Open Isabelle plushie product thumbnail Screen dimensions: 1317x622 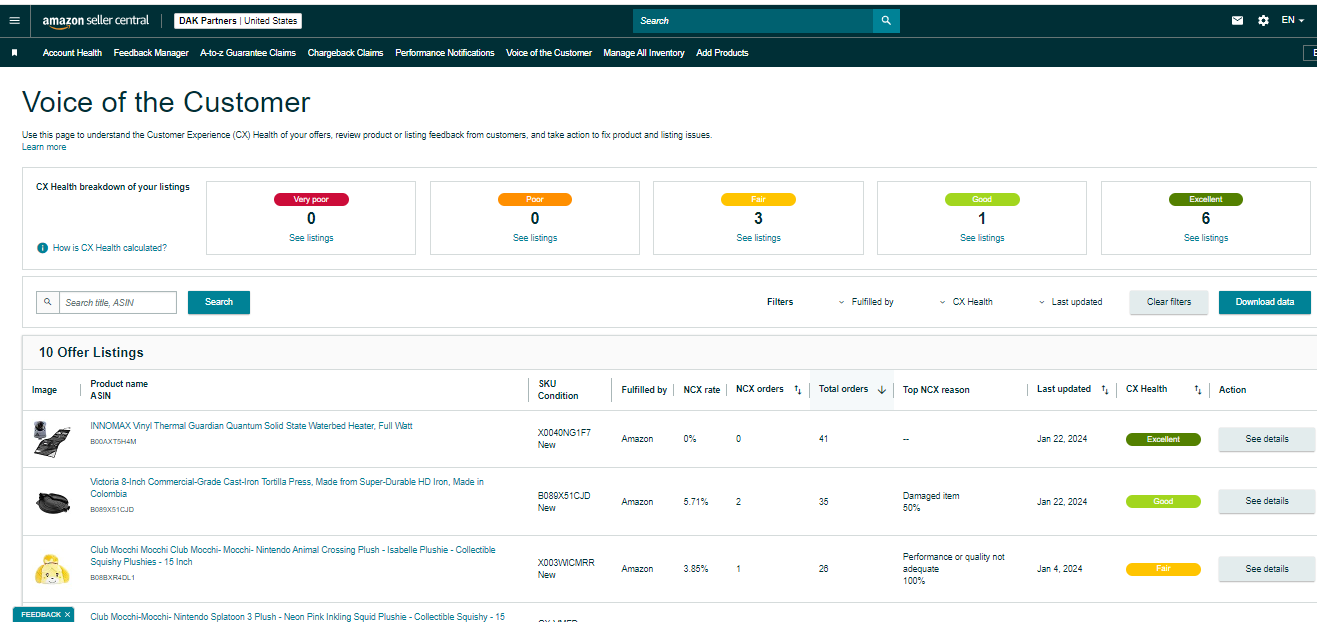pyautogui.click(x=51, y=569)
